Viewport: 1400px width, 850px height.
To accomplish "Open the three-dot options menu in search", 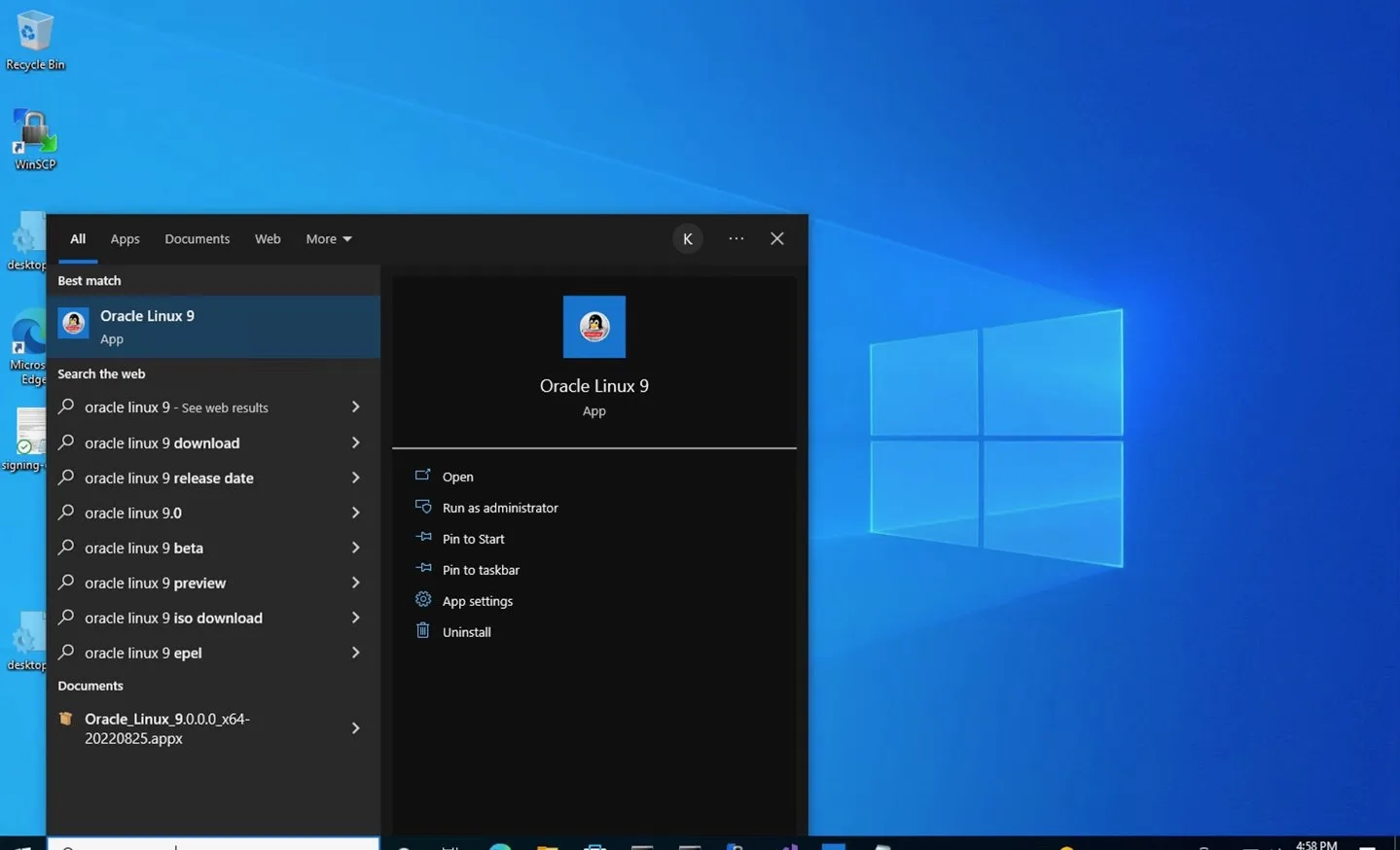I will click(x=736, y=238).
